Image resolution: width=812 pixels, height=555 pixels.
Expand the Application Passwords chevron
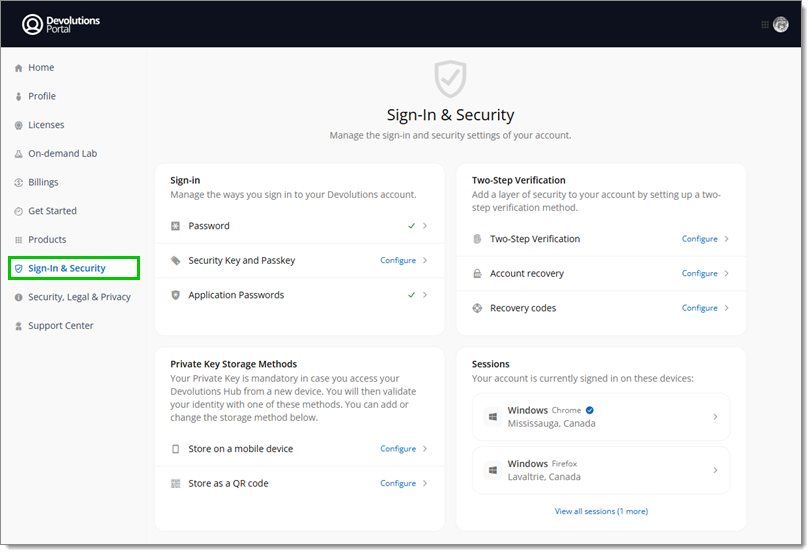coord(425,295)
